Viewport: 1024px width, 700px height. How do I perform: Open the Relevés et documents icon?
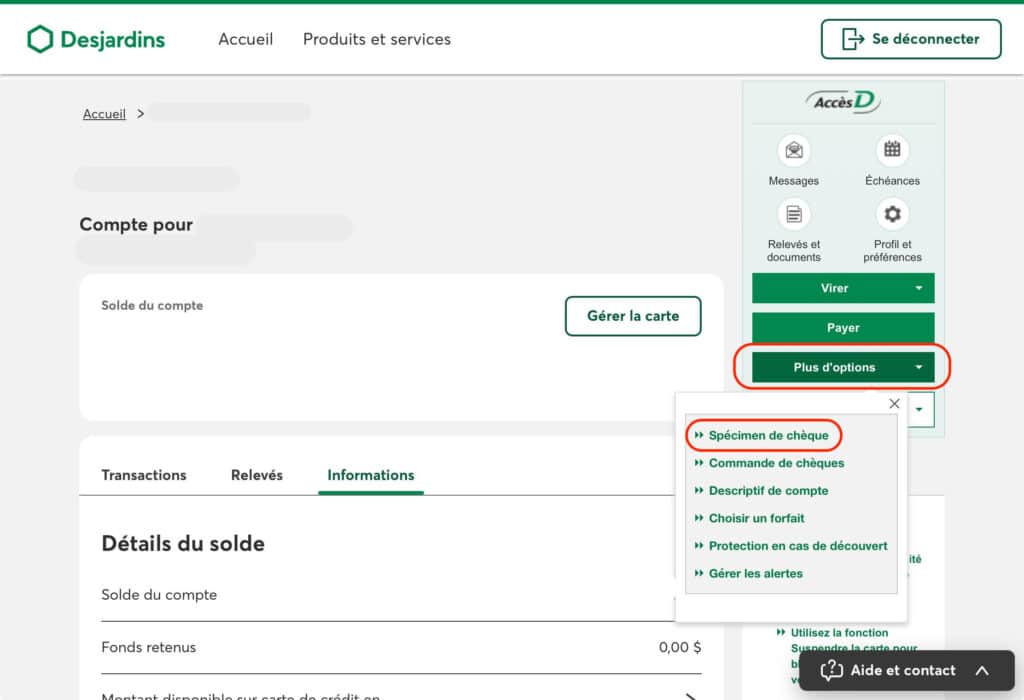794,214
